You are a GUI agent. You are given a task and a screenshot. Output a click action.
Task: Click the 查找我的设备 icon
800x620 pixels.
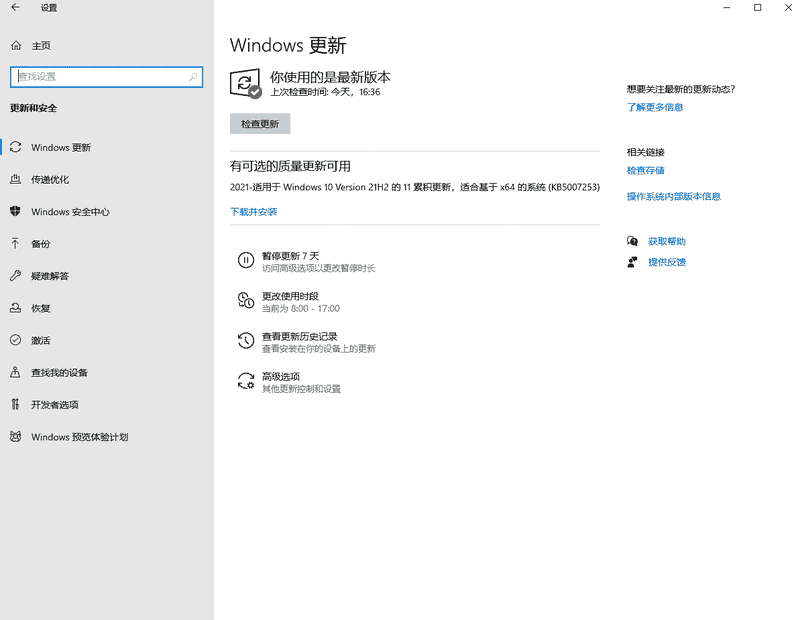pyautogui.click(x=16, y=372)
